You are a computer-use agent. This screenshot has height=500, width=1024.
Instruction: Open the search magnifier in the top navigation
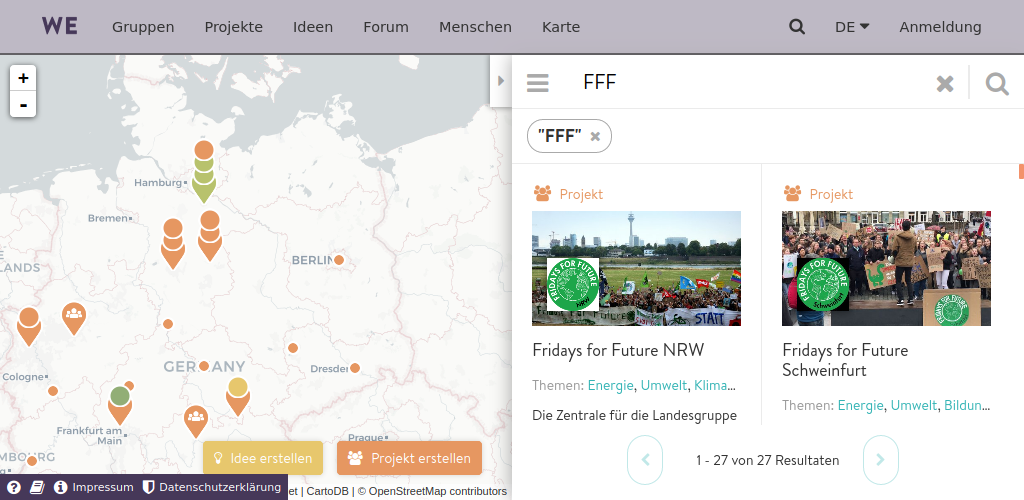point(797,27)
